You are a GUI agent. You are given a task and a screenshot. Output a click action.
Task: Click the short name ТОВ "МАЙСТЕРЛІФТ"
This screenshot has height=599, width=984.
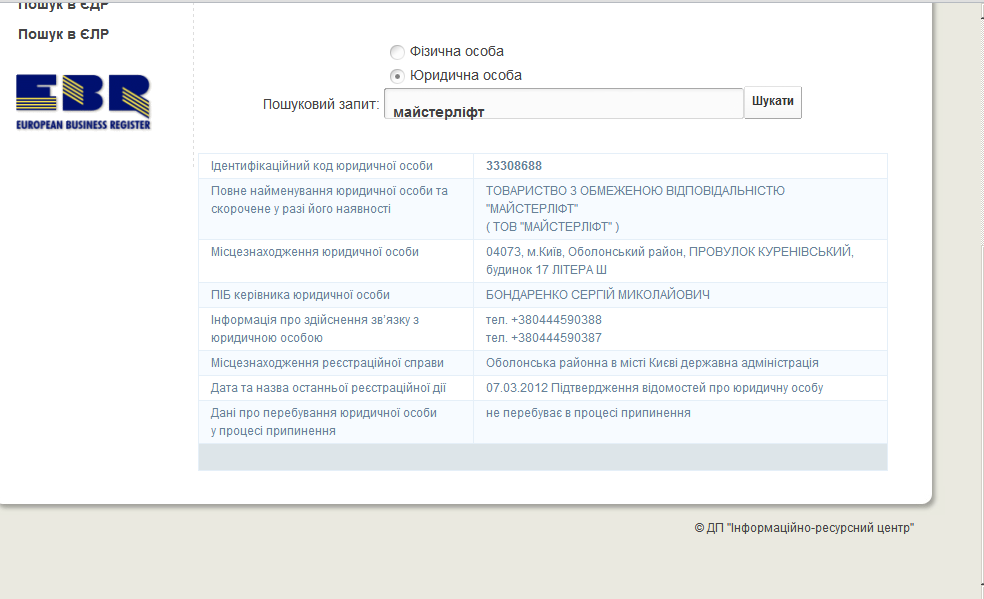click(x=552, y=226)
